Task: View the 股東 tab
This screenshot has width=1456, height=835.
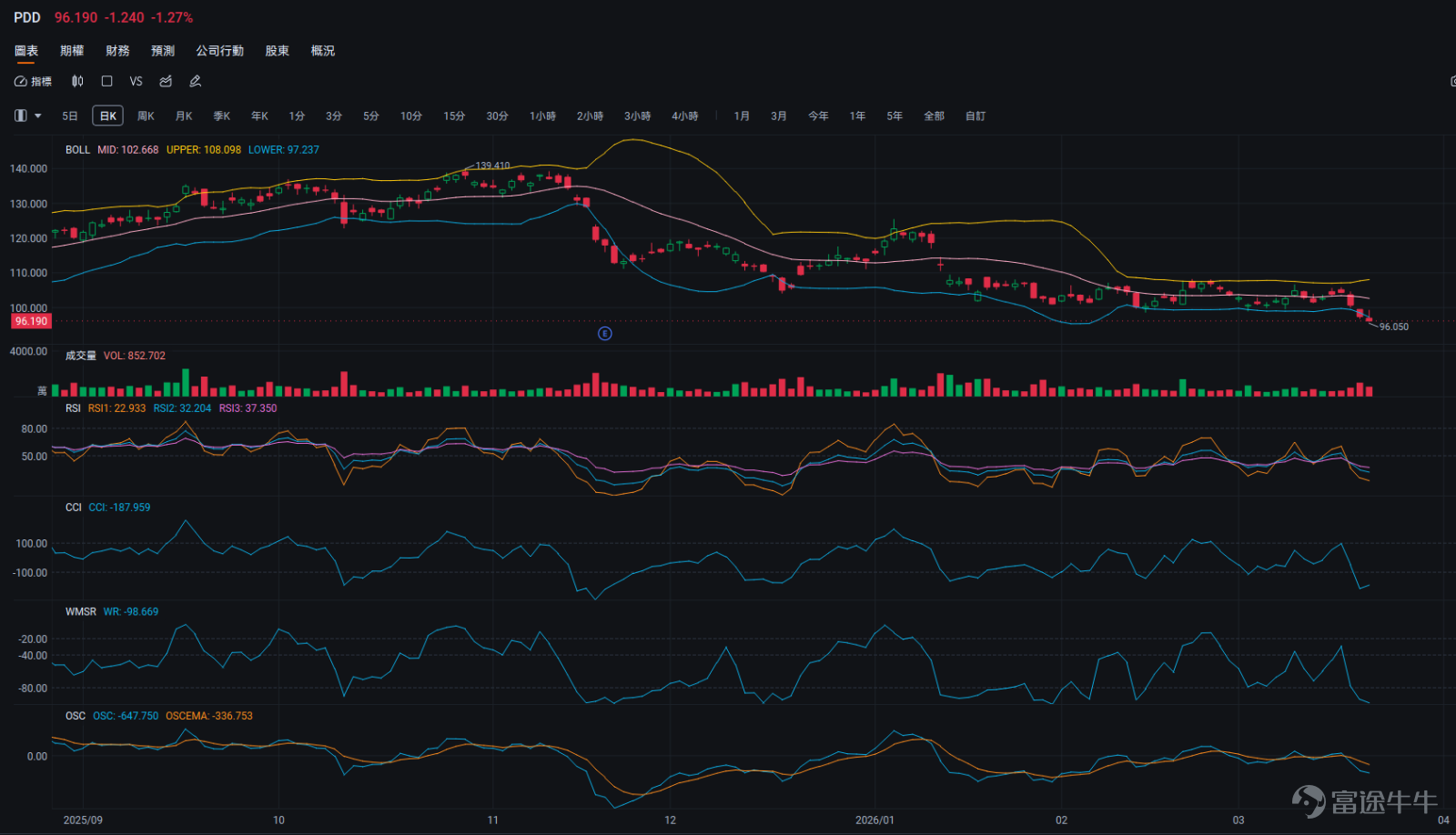Action: pyautogui.click(x=277, y=51)
